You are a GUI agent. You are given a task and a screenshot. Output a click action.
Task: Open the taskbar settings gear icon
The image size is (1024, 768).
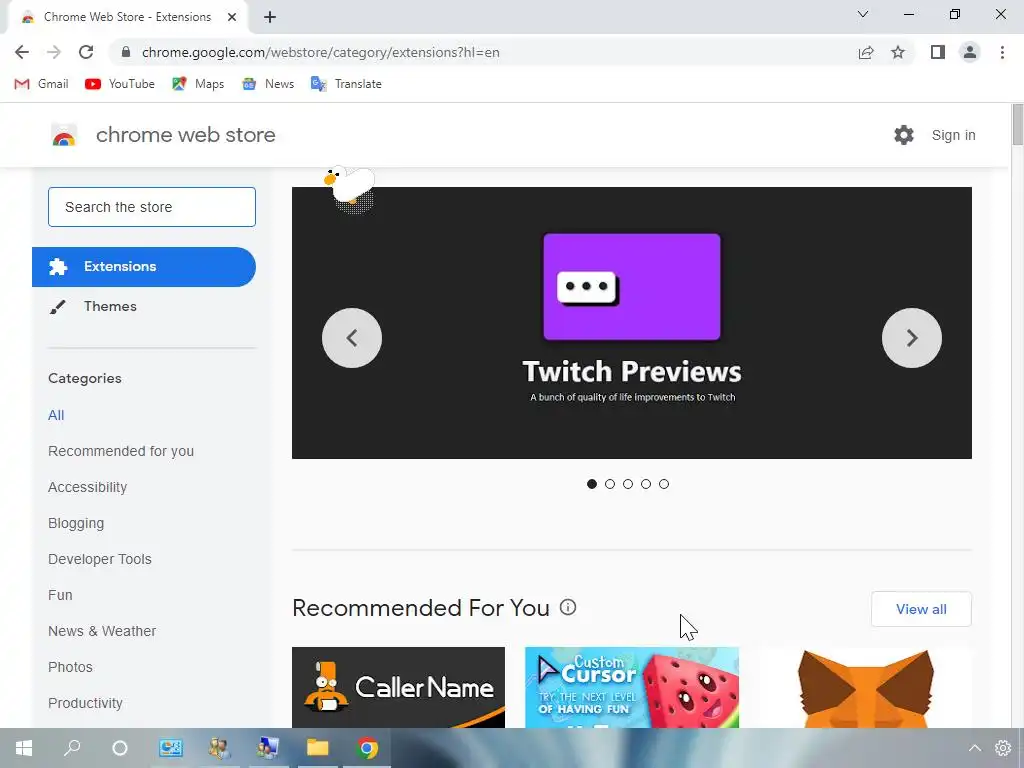[1003, 748]
